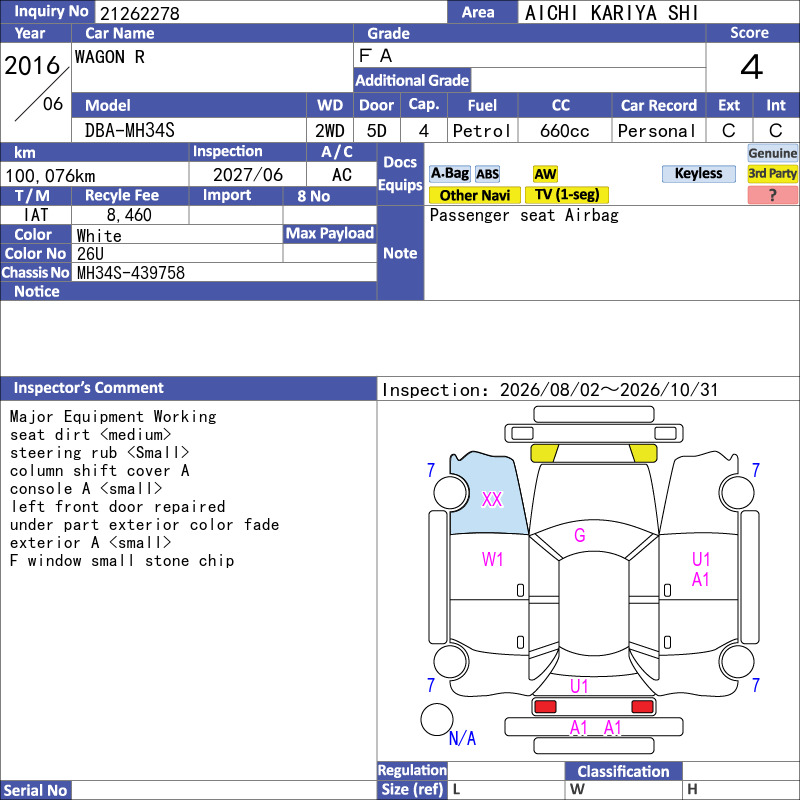
Task: Click the Chassis No value MH34S-439758
Action: coord(131,272)
